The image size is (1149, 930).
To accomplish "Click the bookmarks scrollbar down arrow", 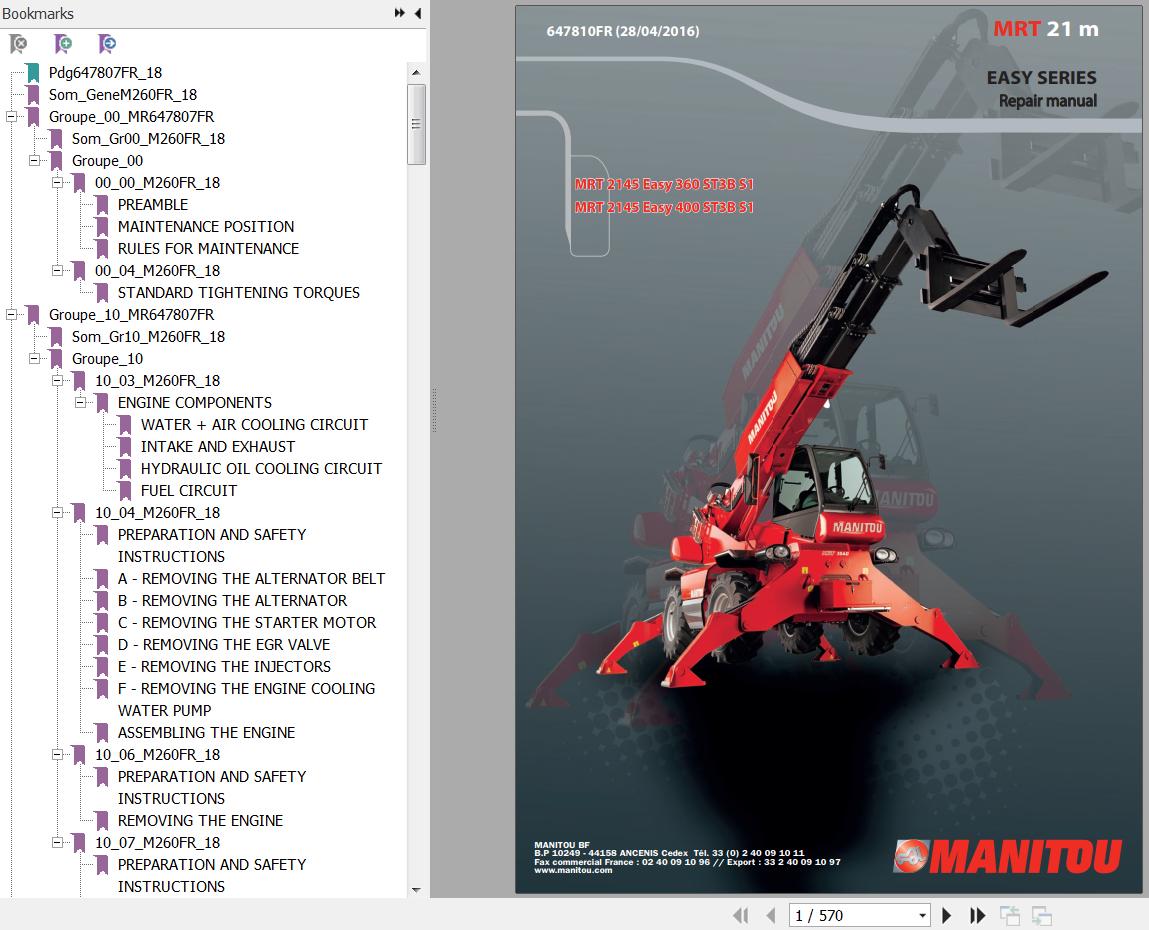I will pyautogui.click(x=416, y=890).
